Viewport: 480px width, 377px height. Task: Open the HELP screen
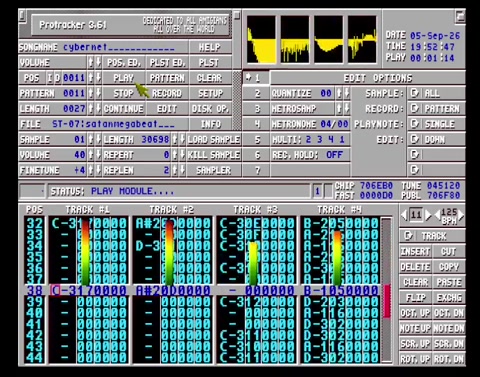tap(210, 47)
